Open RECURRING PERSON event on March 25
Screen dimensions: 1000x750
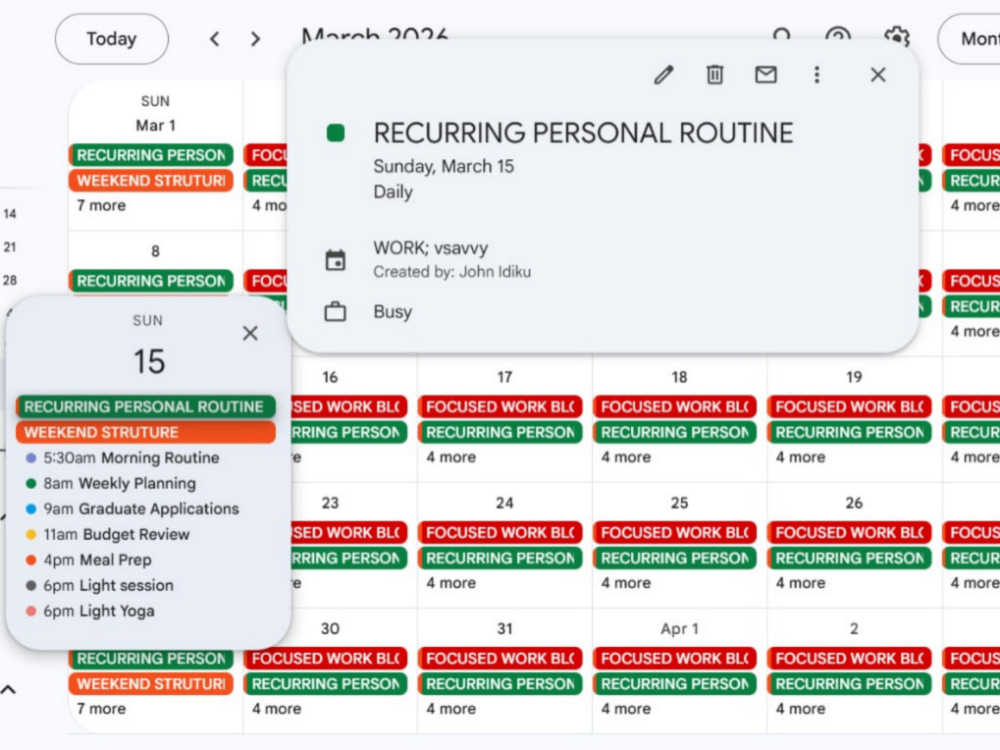[675, 558]
